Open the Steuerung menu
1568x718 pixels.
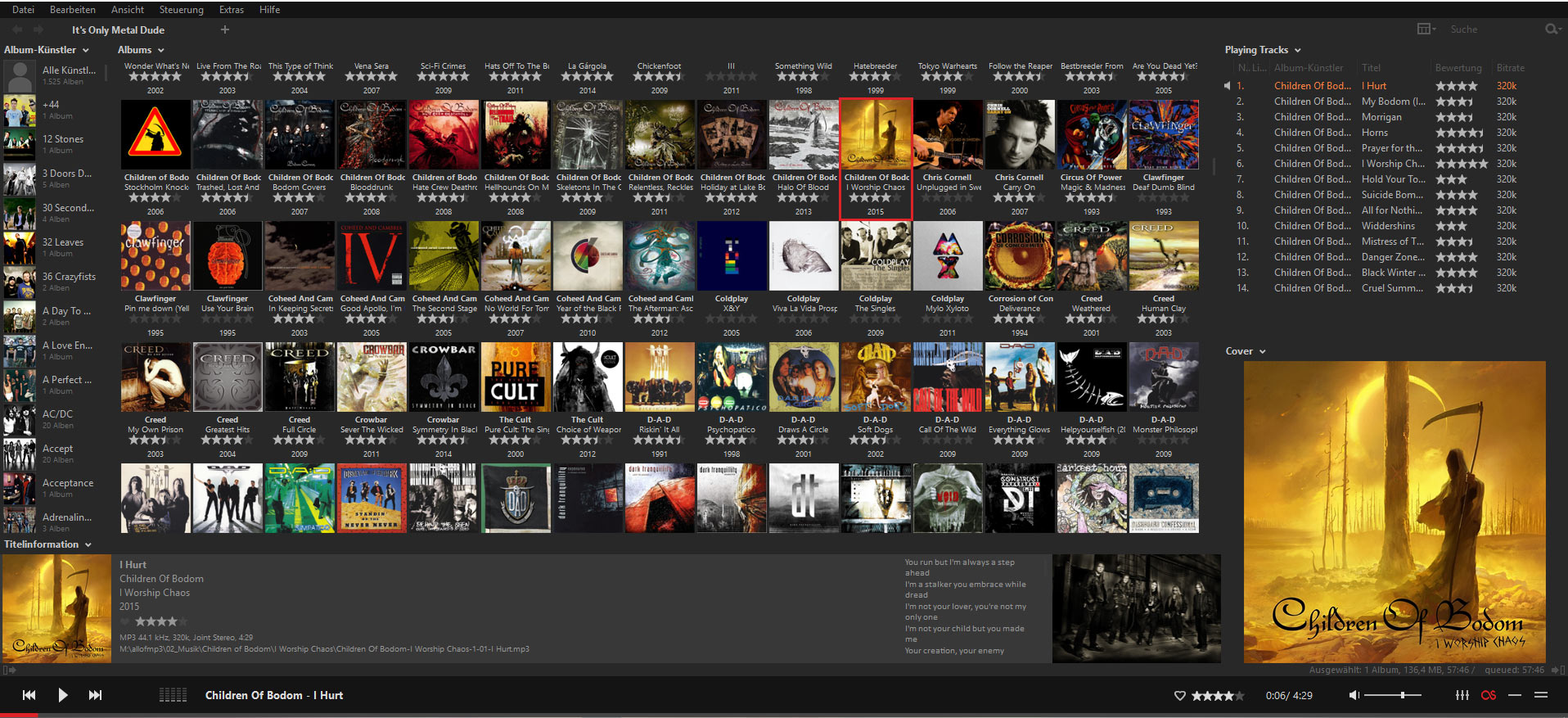coord(182,10)
